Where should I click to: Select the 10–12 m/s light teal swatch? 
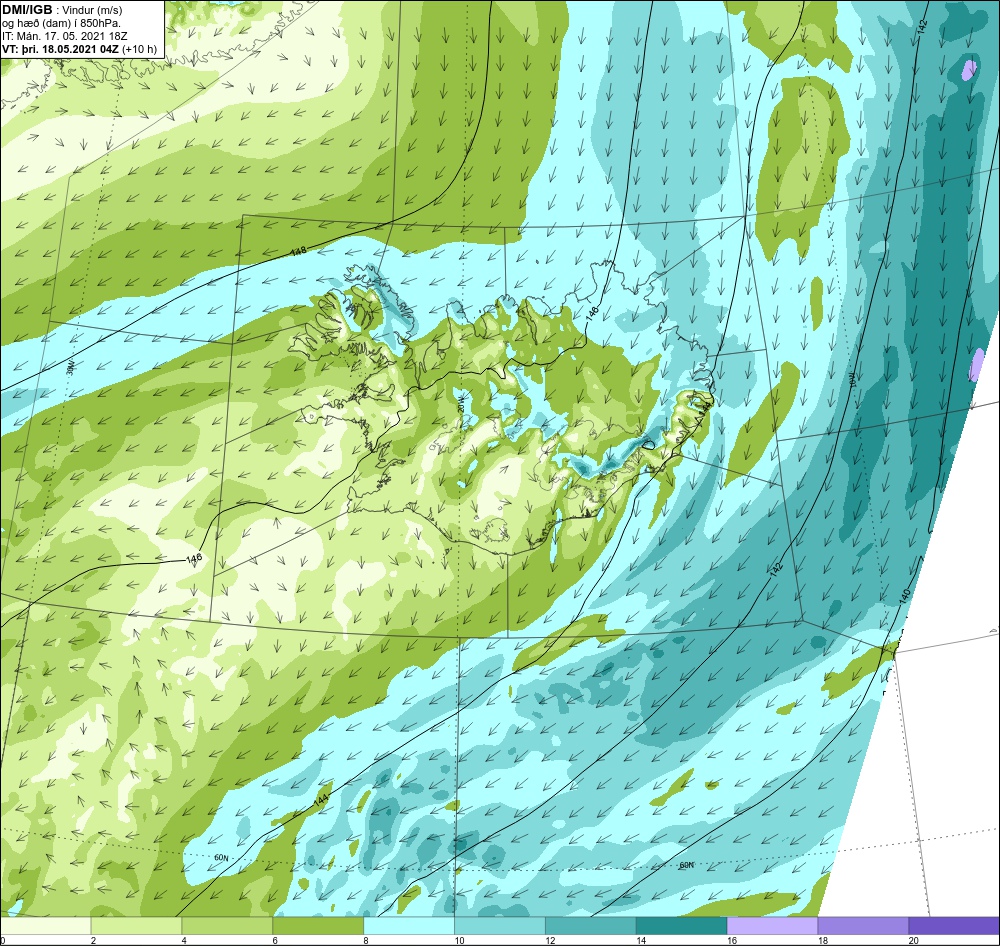(x=500, y=925)
